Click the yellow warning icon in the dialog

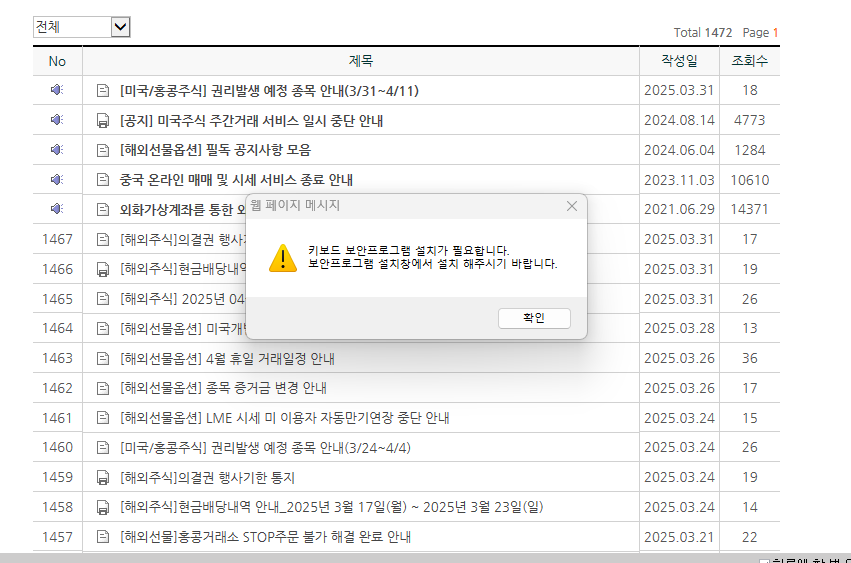[283, 257]
